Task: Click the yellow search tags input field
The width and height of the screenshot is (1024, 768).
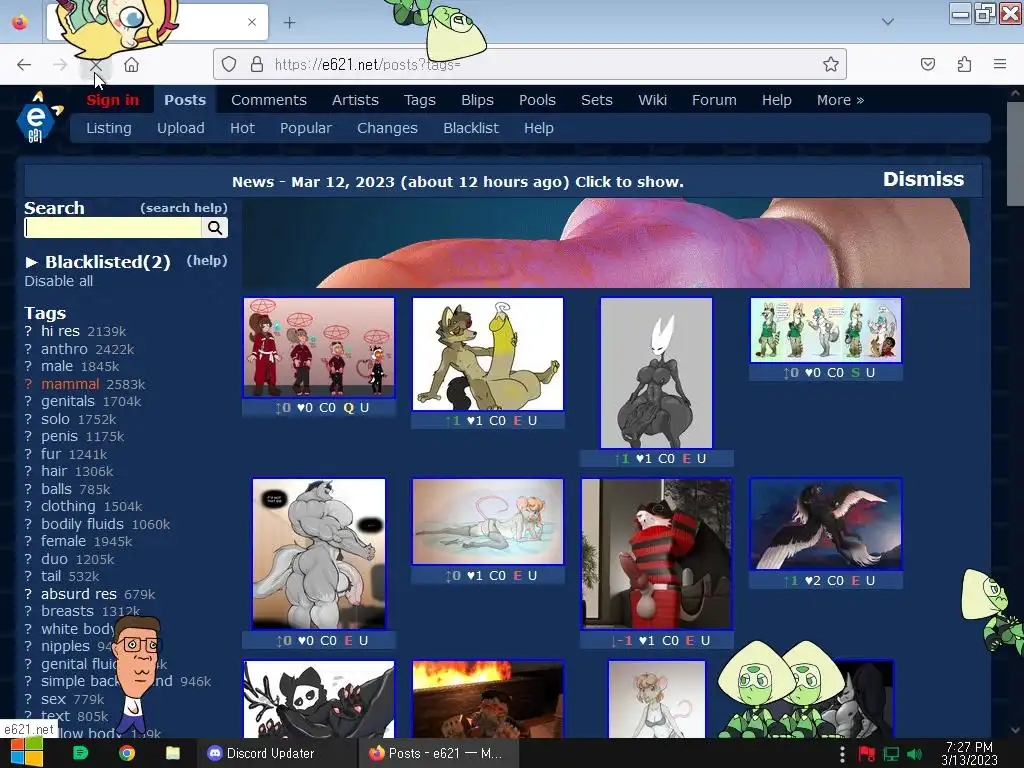Action: tap(114, 227)
